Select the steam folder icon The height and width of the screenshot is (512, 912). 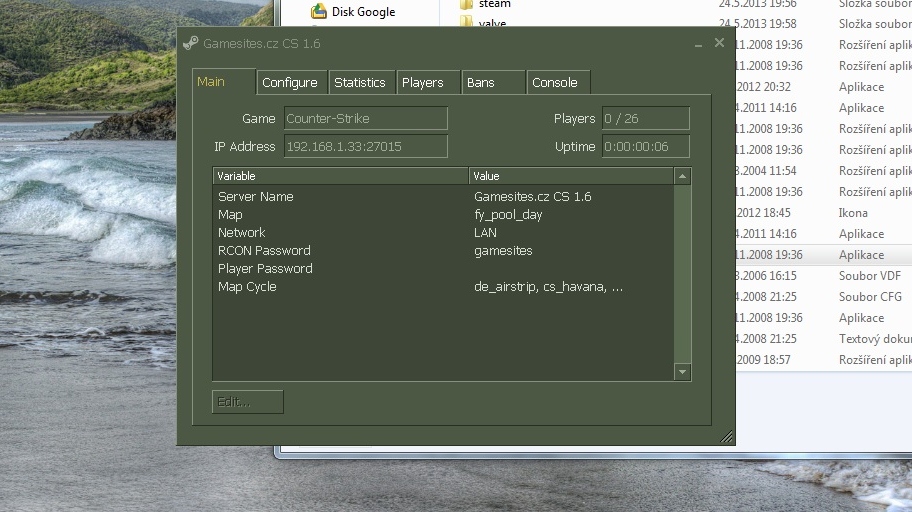pyautogui.click(x=466, y=5)
